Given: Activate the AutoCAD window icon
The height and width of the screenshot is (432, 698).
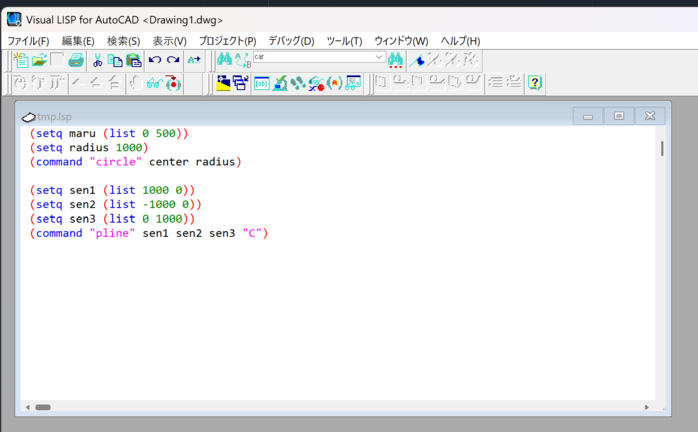Looking at the screenshot, I should [223, 84].
